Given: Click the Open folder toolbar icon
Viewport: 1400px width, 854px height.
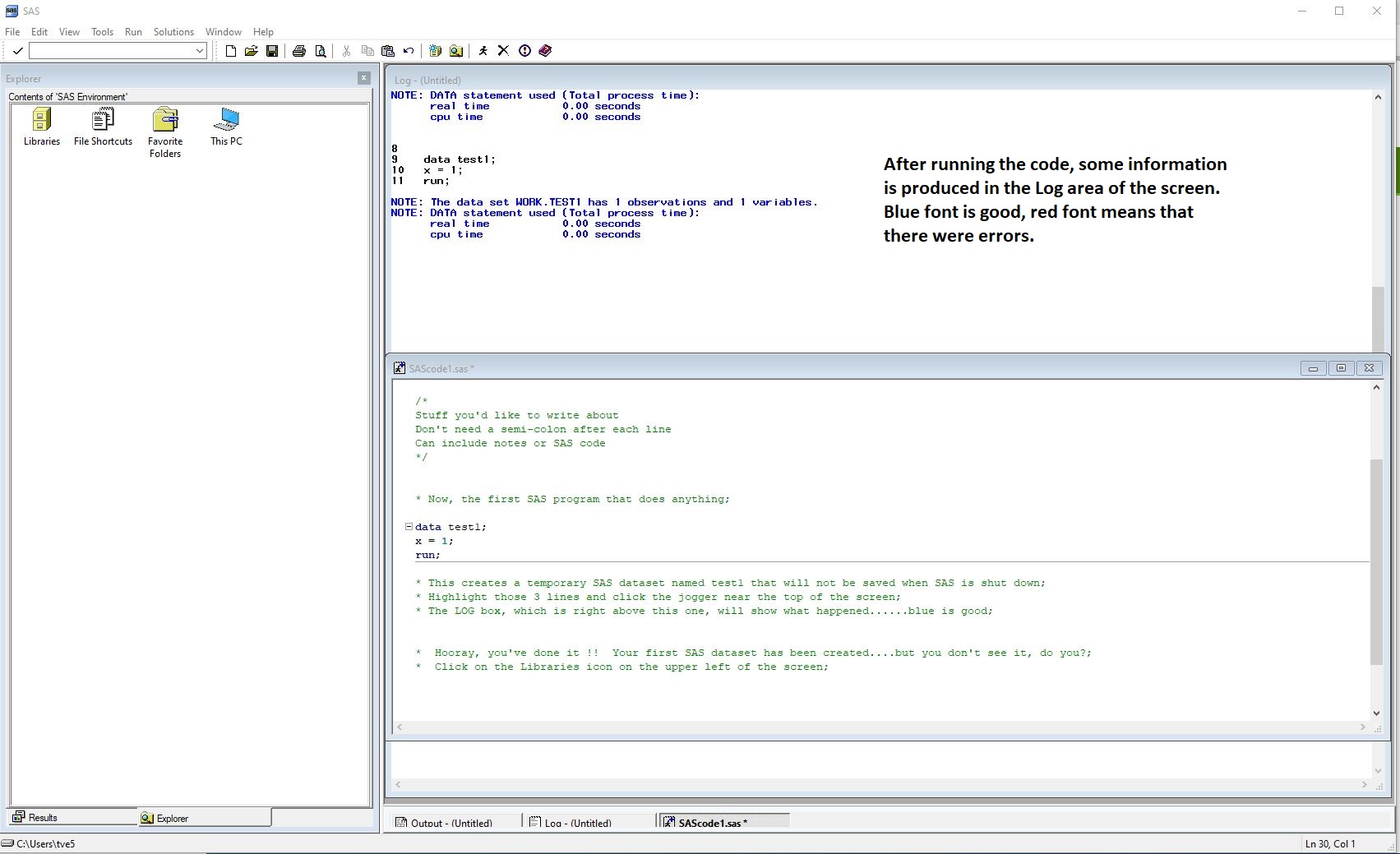Looking at the screenshot, I should 251,51.
